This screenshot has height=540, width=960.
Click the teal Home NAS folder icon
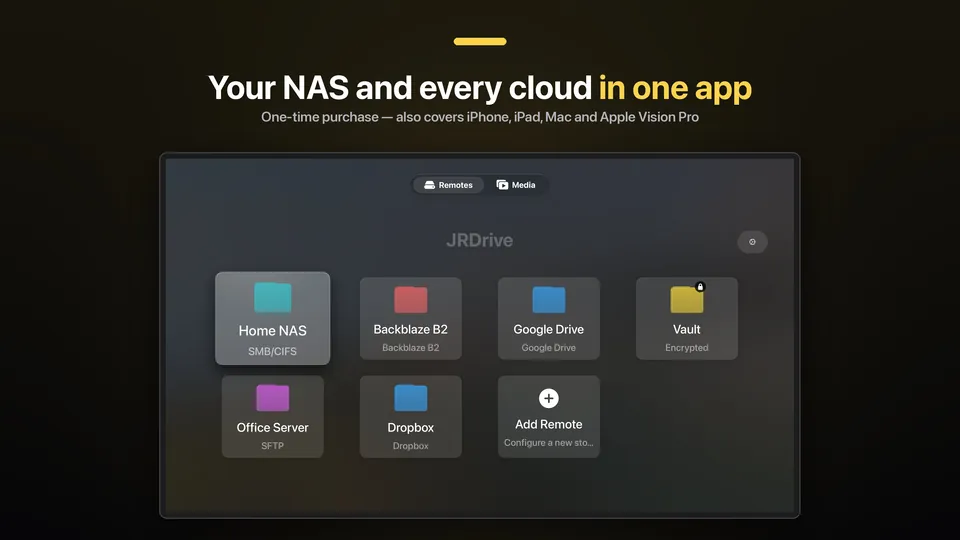coord(272,298)
